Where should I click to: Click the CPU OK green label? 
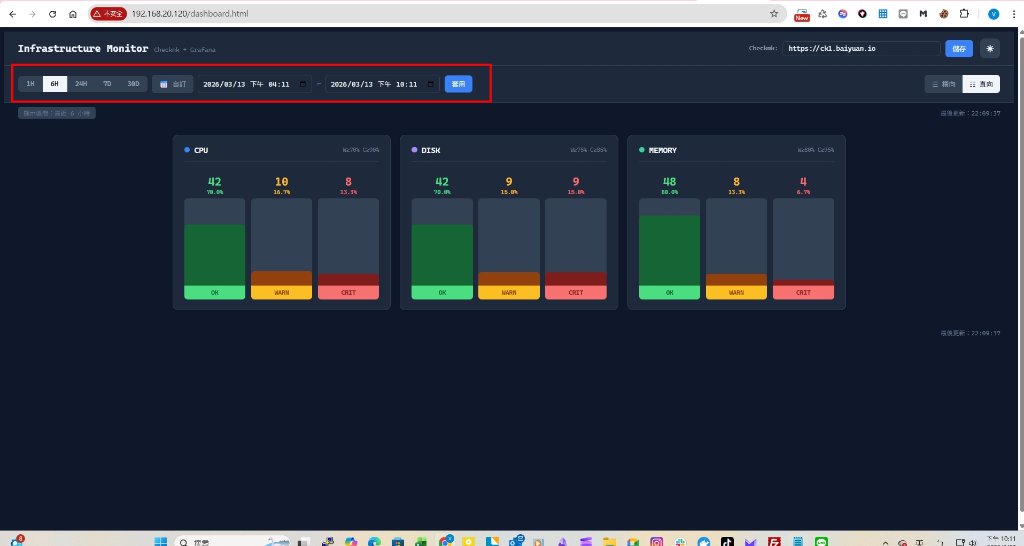coord(214,293)
